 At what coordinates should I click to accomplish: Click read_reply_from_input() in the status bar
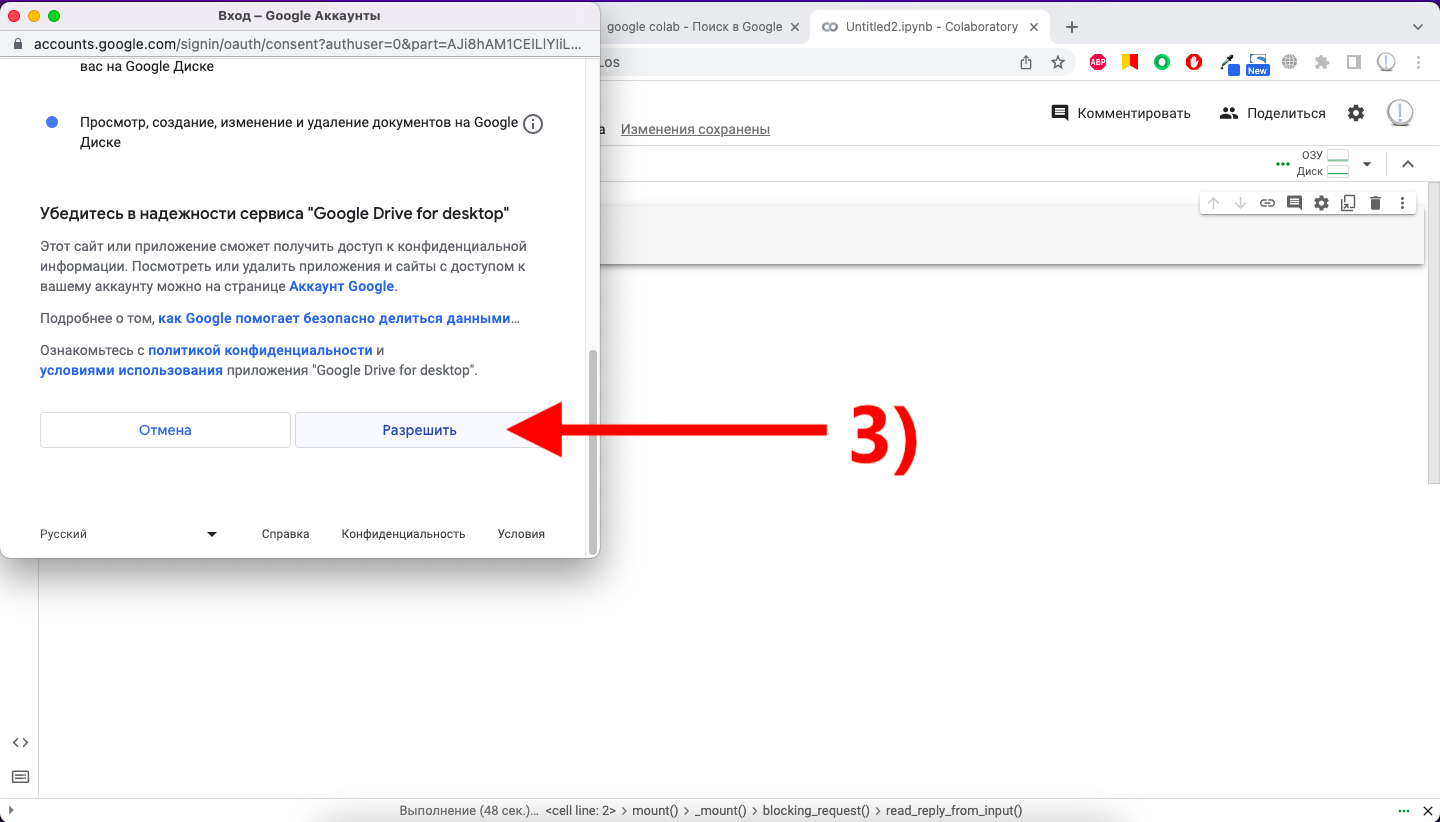click(x=954, y=811)
